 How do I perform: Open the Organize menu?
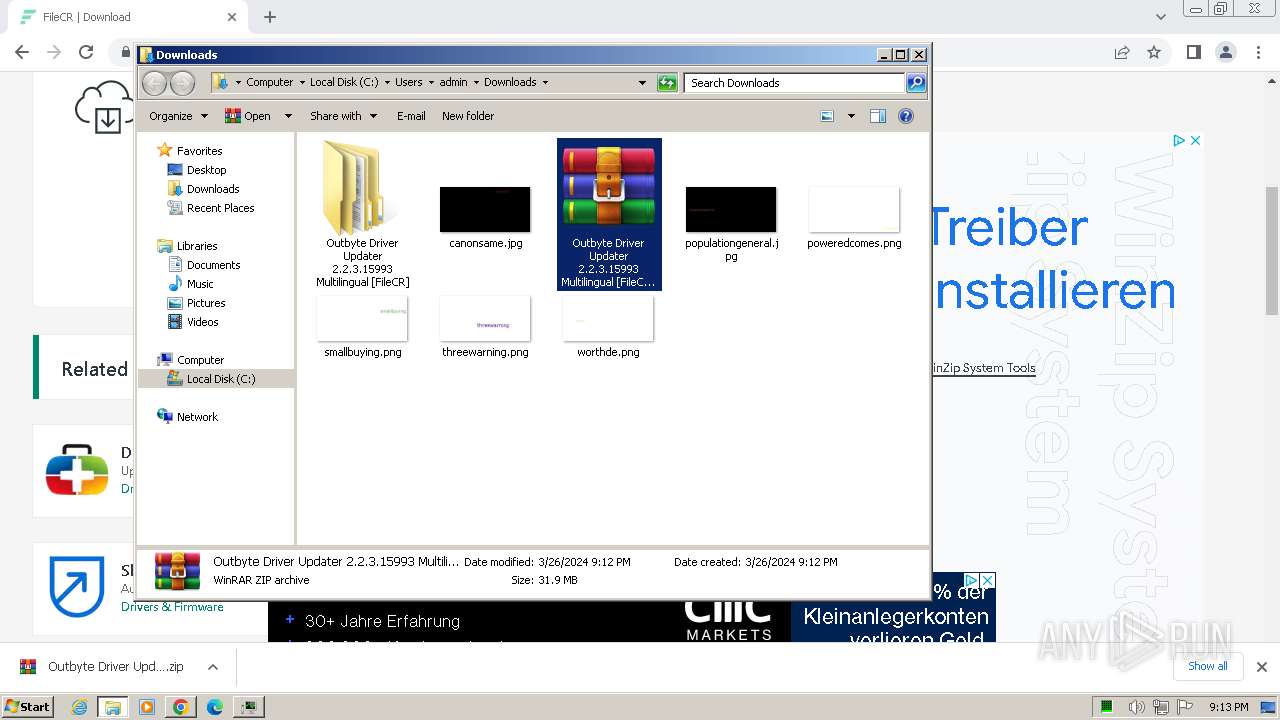click(178, 116)
